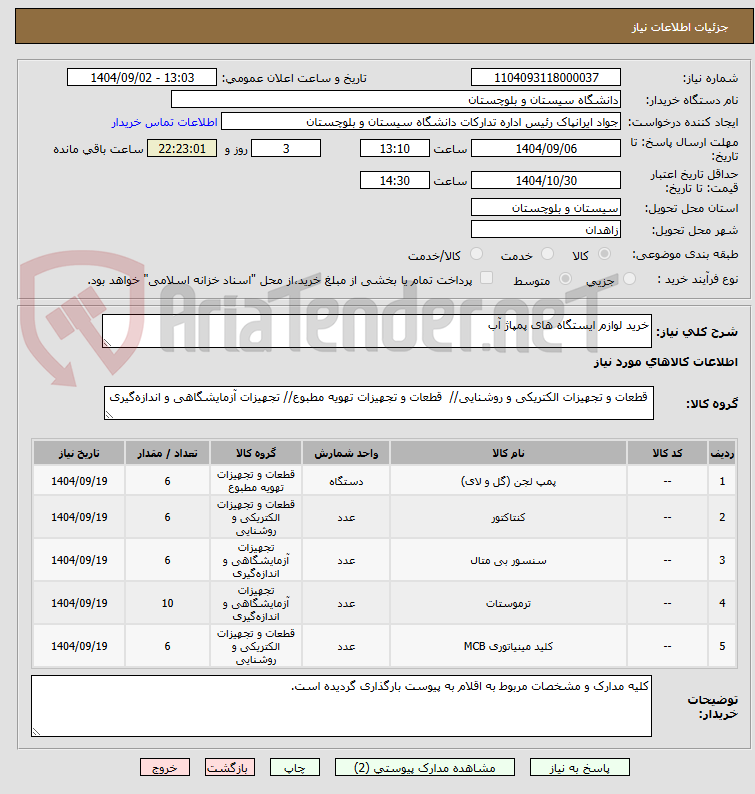Click the ردیف column header
Image resolution: width=755 pixels, height=794 pixels.
point(722,453)
